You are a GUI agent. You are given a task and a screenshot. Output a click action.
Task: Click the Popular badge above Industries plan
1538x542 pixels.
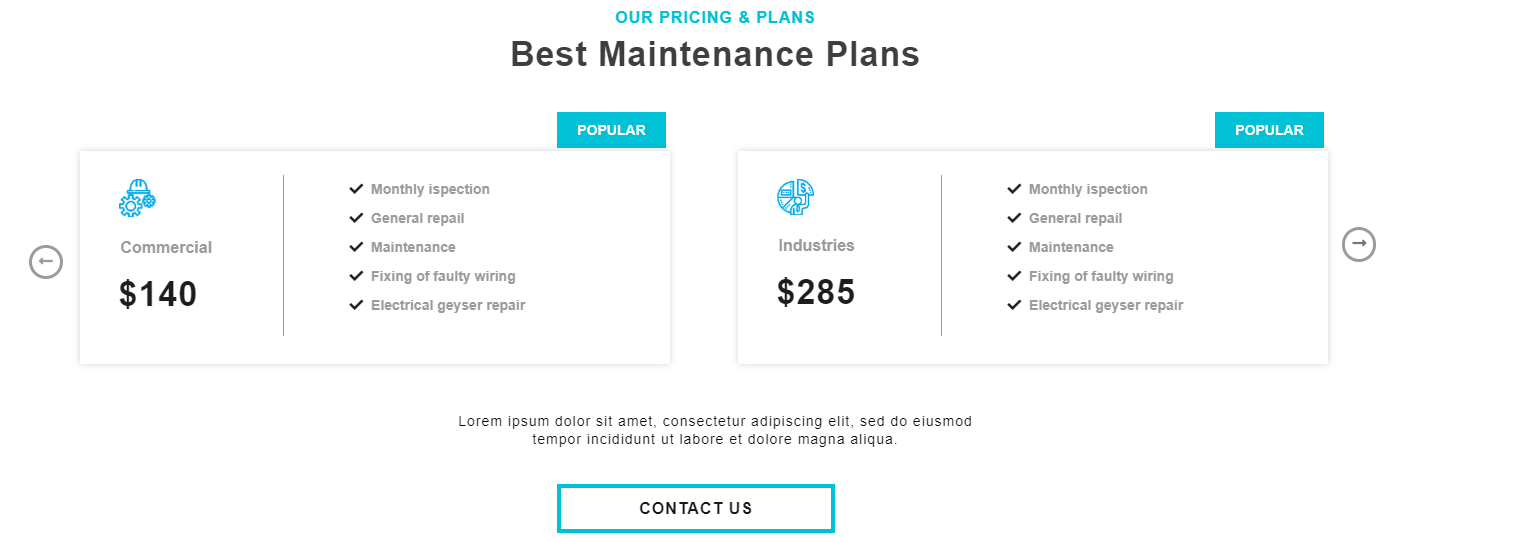point(1269,130)
